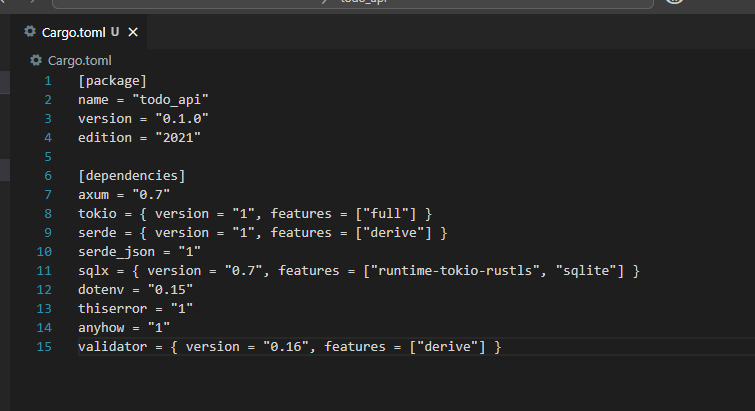Click line number 11 in the gutter
The height and width of the screenshot is (411, 755).
click(44, 271)
